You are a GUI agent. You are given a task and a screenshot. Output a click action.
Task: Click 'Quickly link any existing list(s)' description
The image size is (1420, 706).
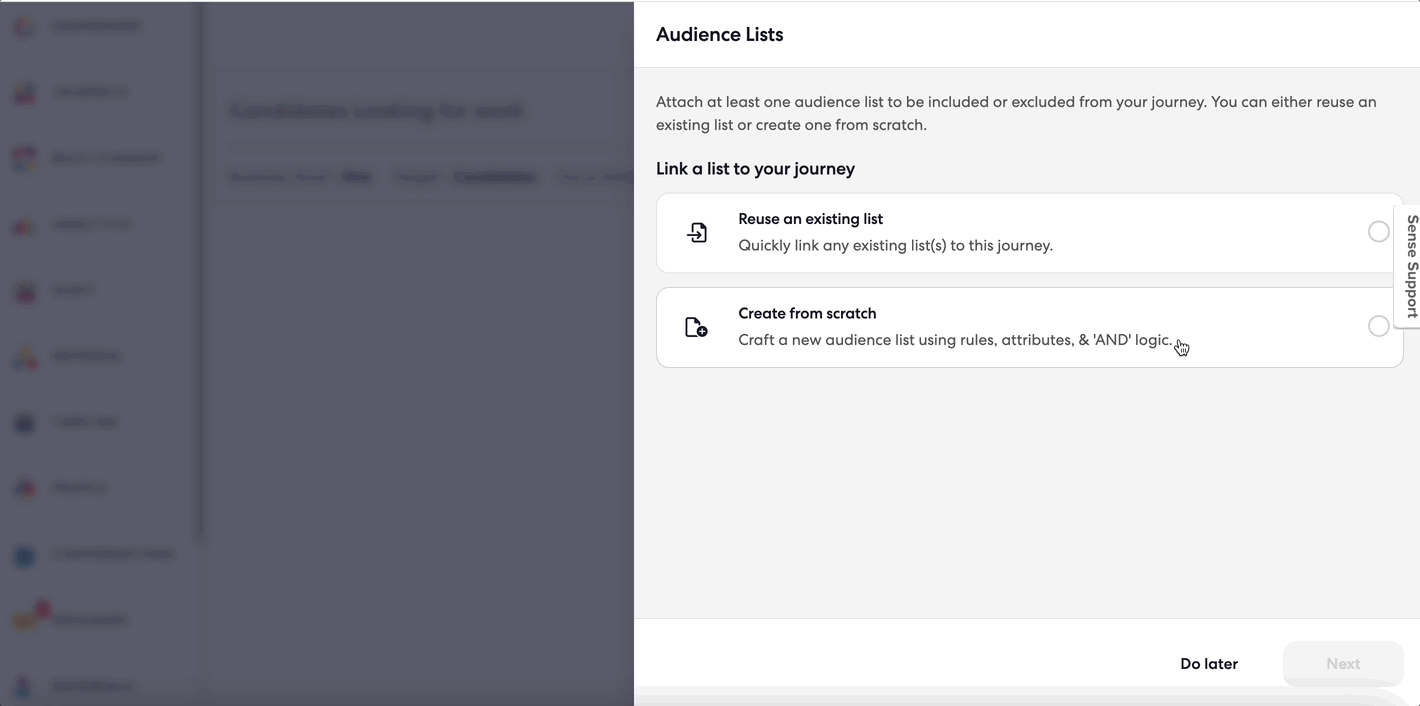(895, 245)
